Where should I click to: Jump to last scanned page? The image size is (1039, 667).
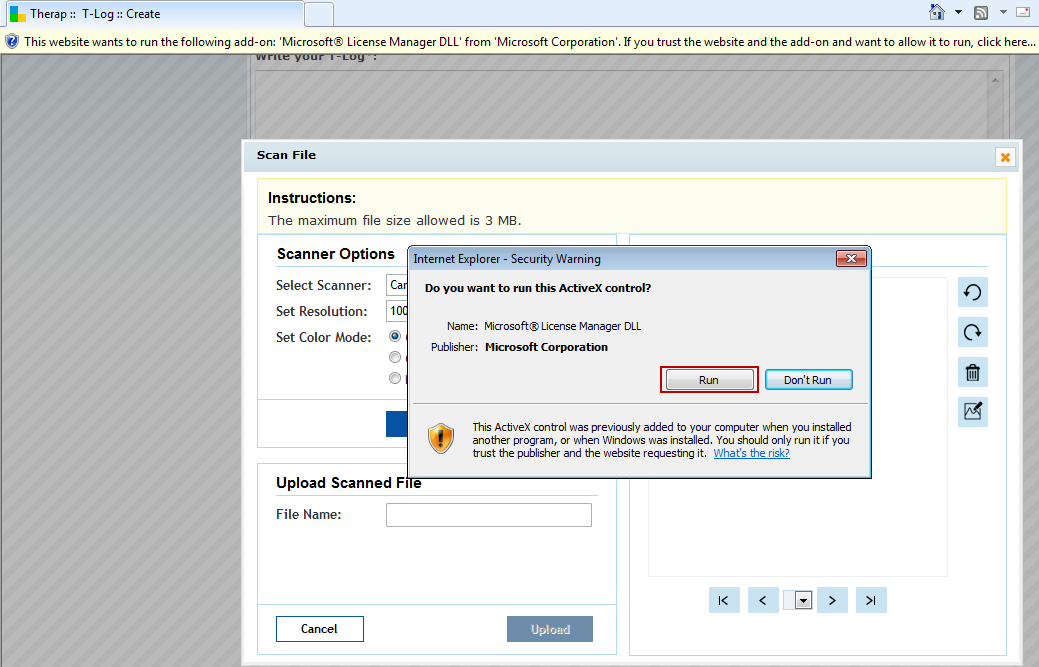click(871, 600)
